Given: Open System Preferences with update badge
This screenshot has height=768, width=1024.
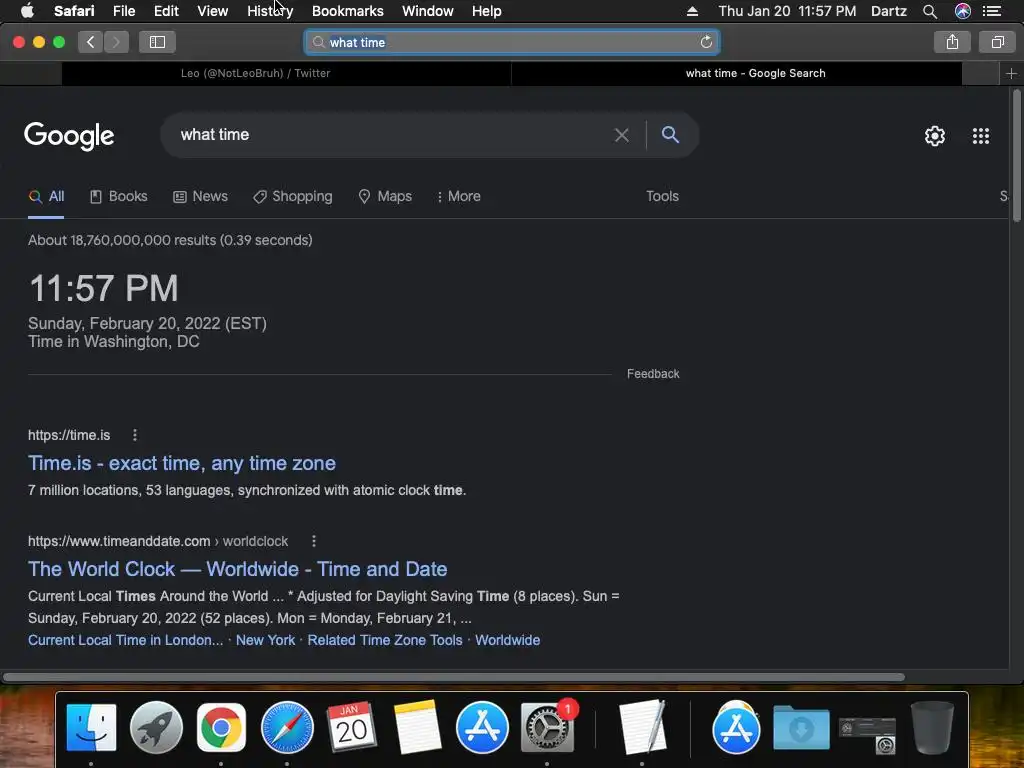Looking at the screenshot, I should pyautogui.click(x=547, y=727).
